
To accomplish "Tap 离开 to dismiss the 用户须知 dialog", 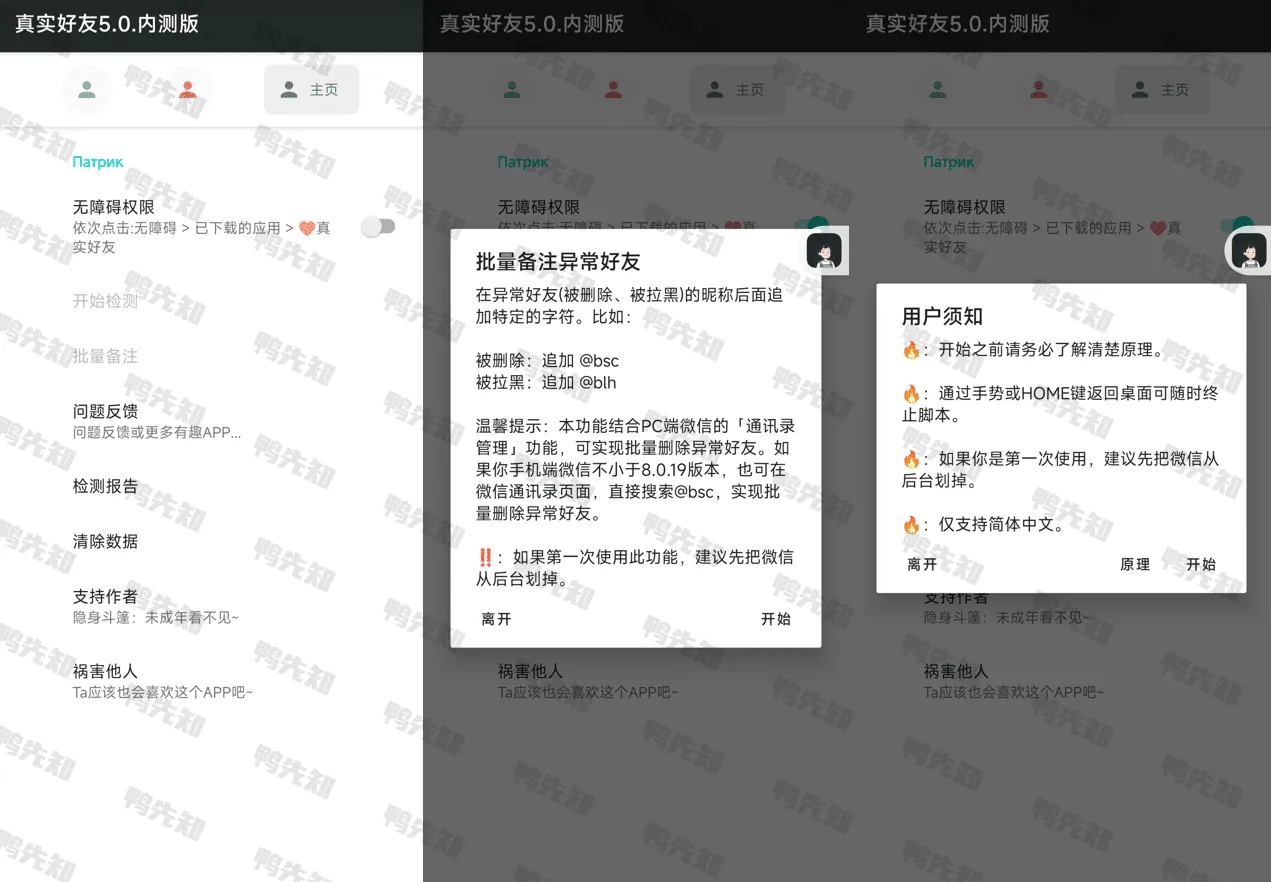I will [919, 563].
